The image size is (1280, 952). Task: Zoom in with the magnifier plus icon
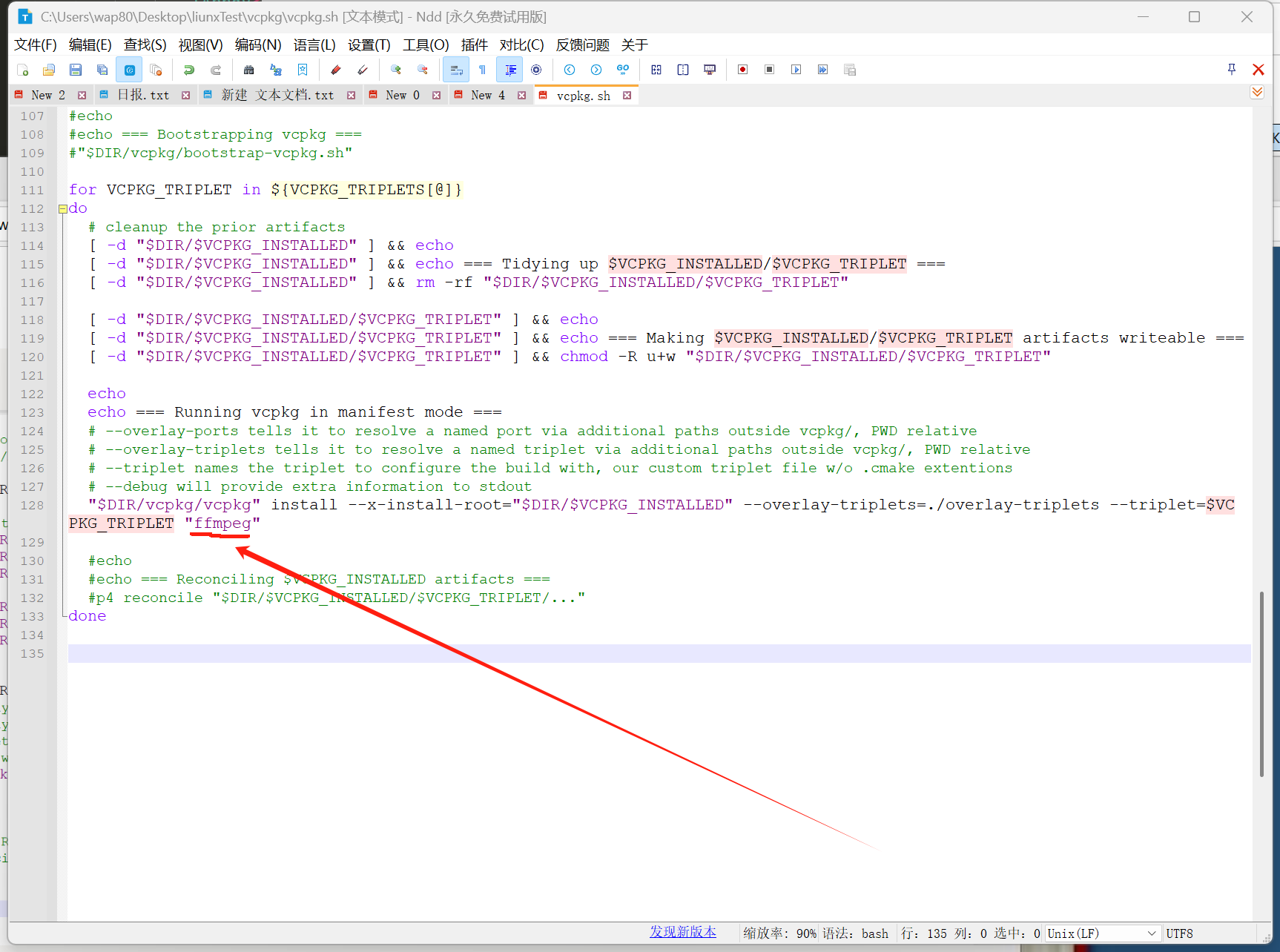(x=396, y=70)
